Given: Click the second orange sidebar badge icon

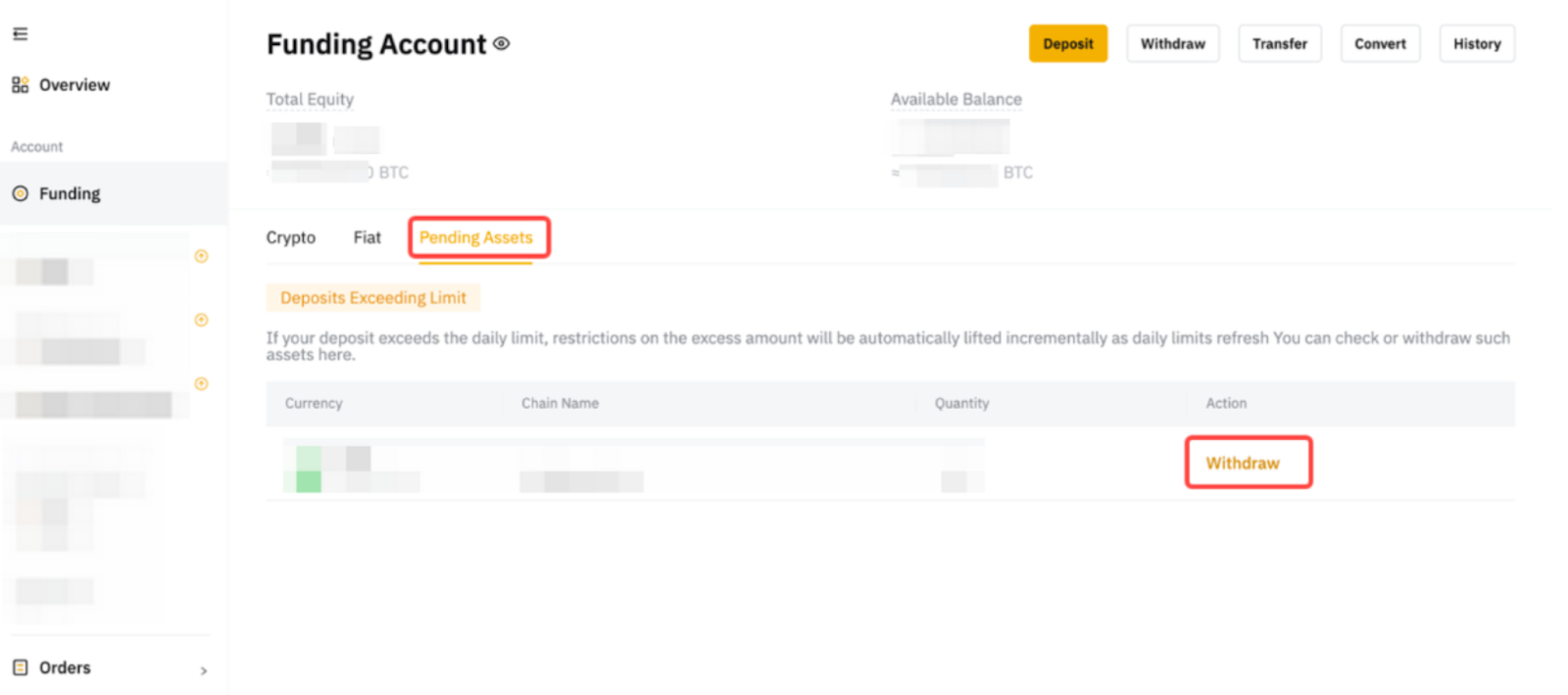Looking at the screenshot, I should (201, 321).
